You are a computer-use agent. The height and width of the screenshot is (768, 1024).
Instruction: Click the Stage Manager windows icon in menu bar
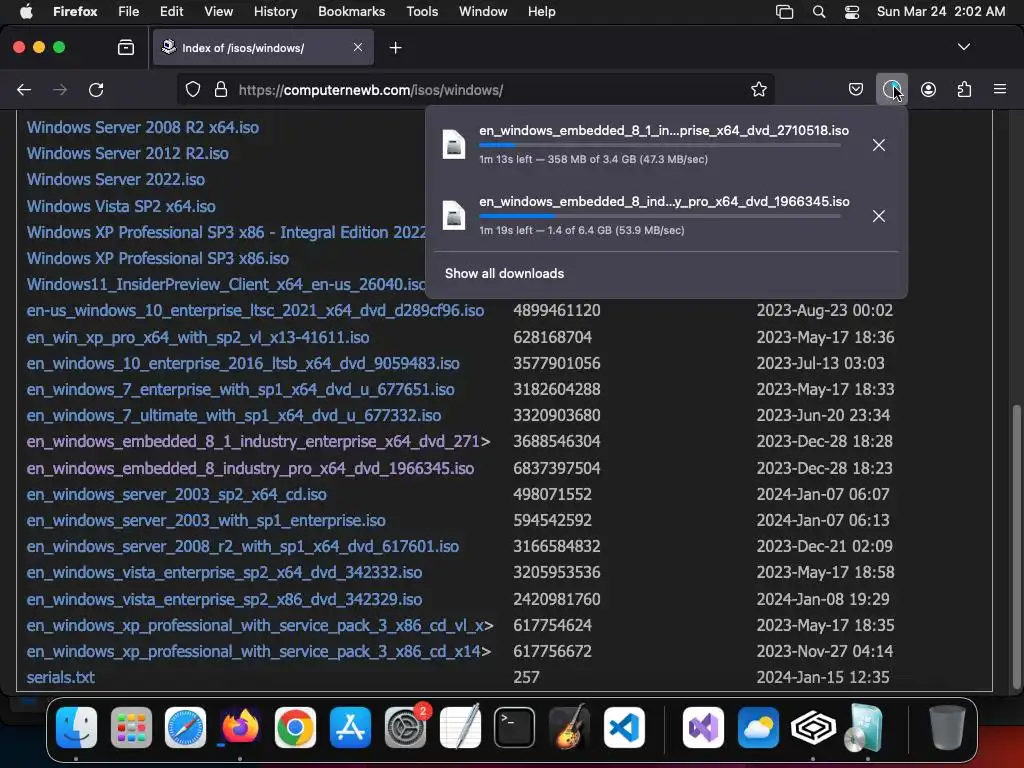(x=784, y=12)
